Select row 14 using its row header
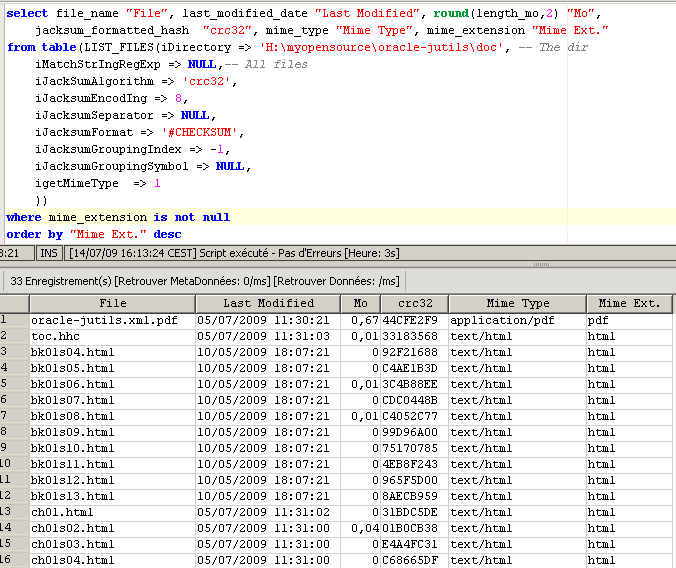Screen dimensions: 676x568 (13, 528)
